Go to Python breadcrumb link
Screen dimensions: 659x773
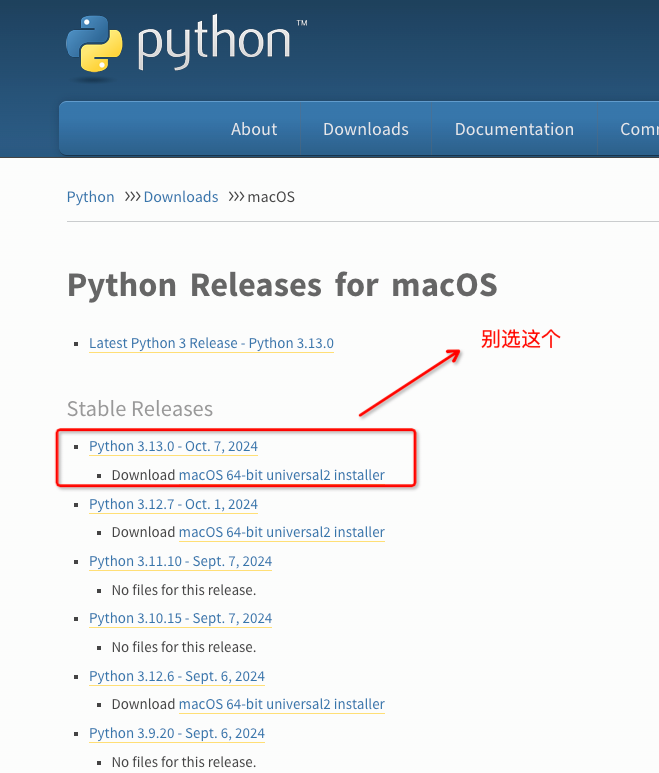(x=90, y=197)
